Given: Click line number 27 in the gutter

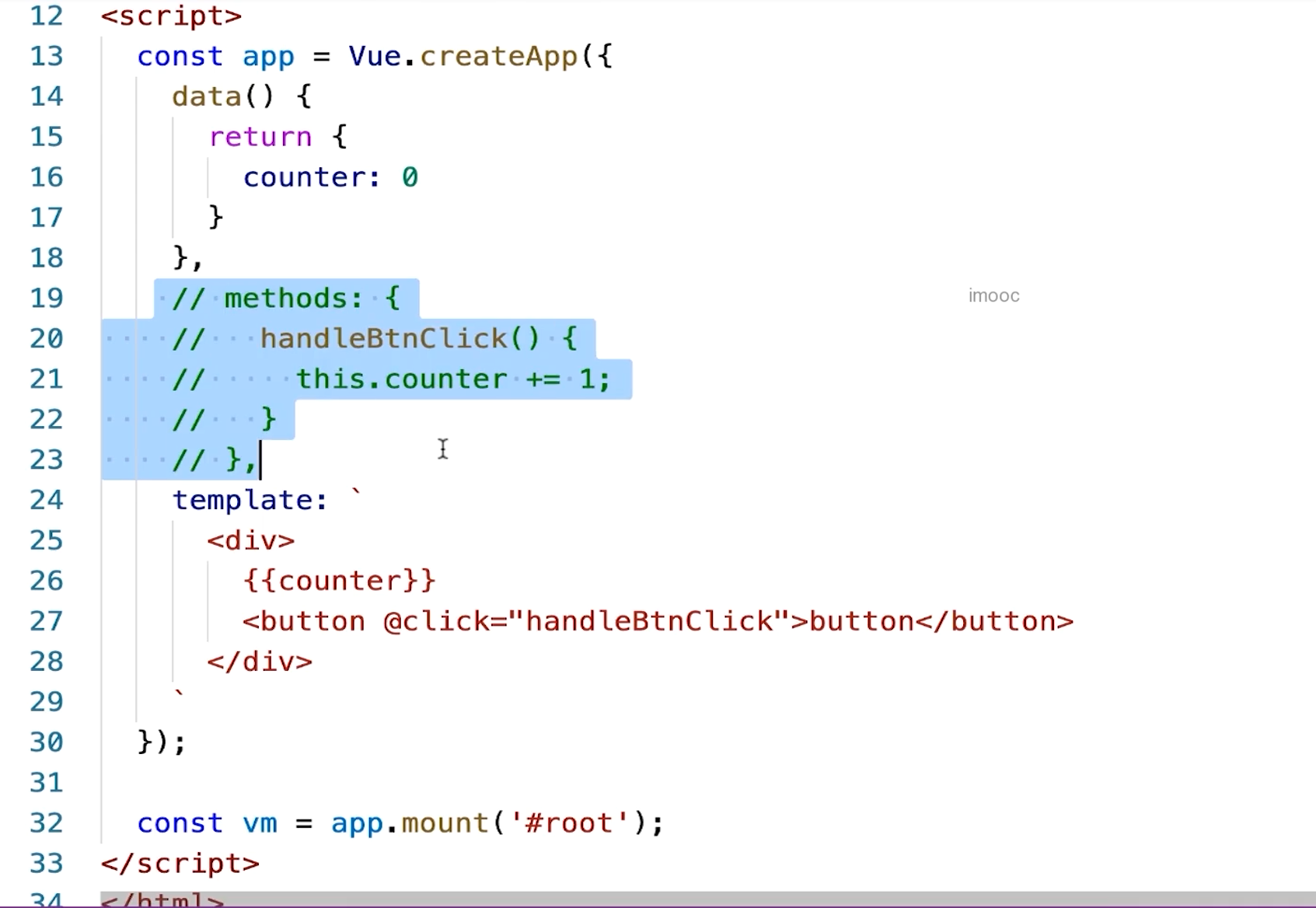Looking at the screenshot, I should pyautogui.click(x=46, y=621).
